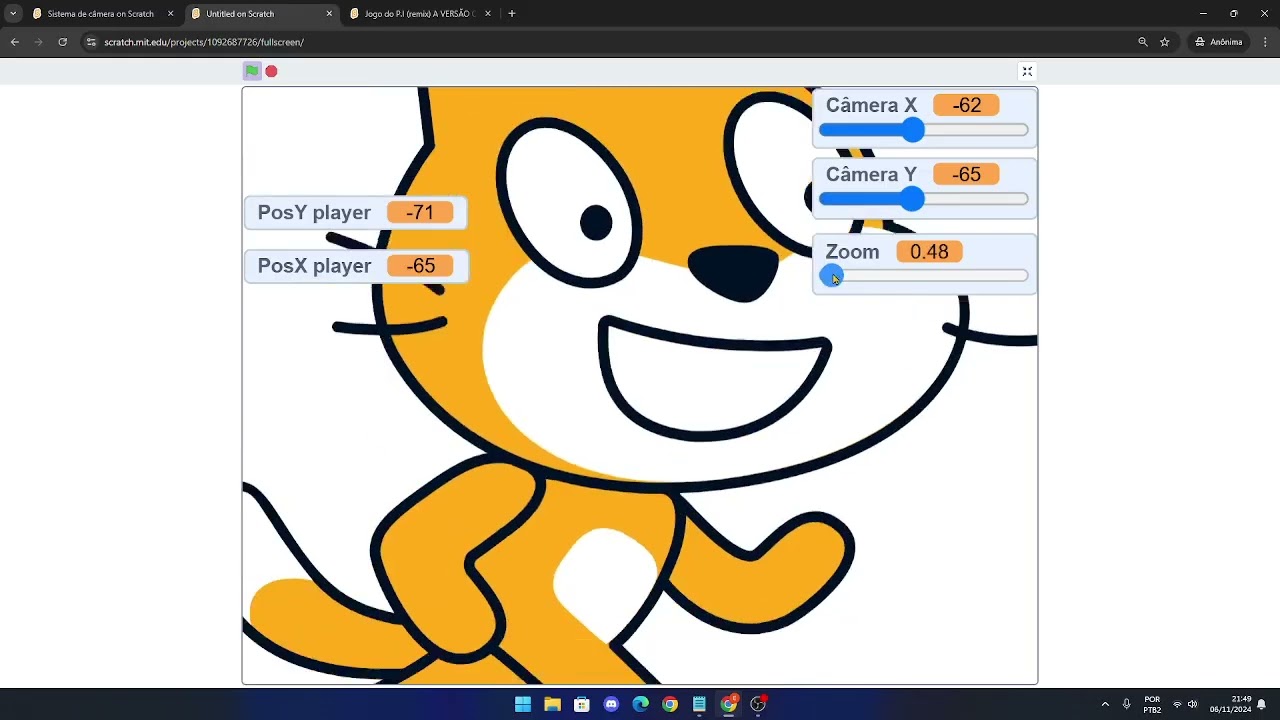Open the tab search dropdown
The height and width of the screenshot is (720, 1280).
(x=13, y=14)
